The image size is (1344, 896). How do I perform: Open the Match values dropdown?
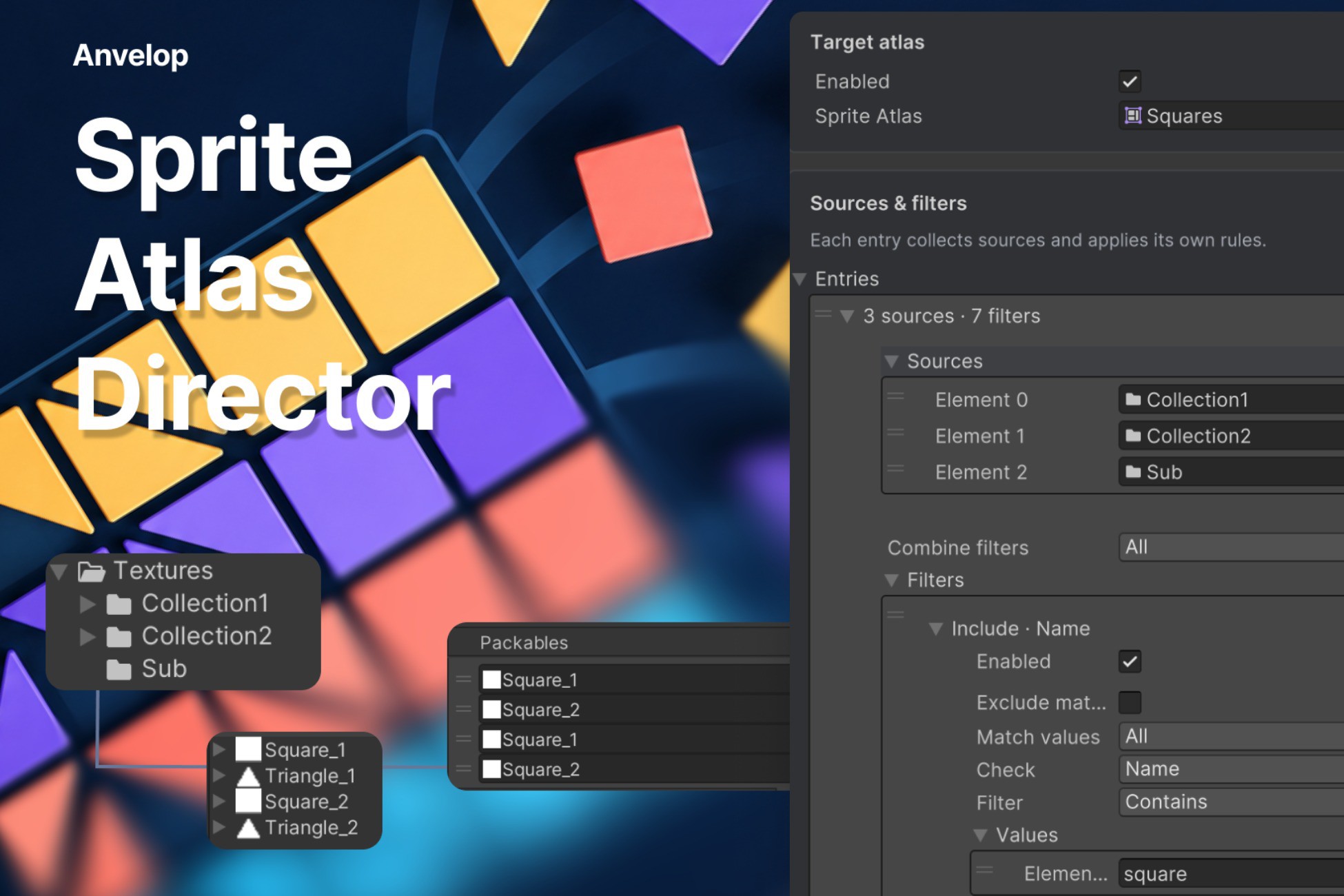pyautogui.click(x=1231, y=736)
